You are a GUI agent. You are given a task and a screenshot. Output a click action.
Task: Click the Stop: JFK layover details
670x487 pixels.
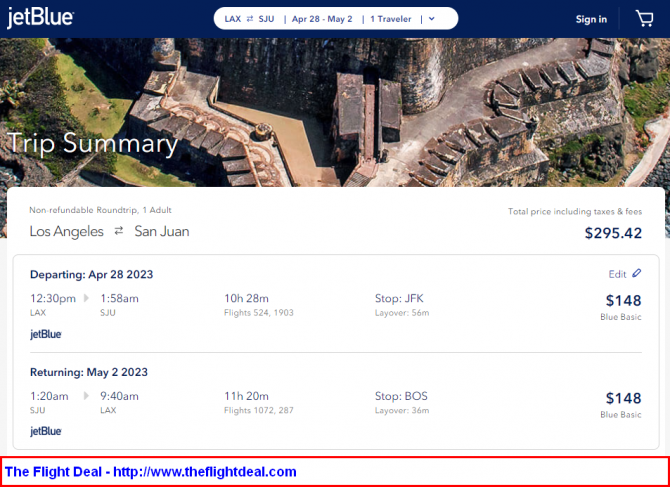pyautogui.click(x=401, y=298)
